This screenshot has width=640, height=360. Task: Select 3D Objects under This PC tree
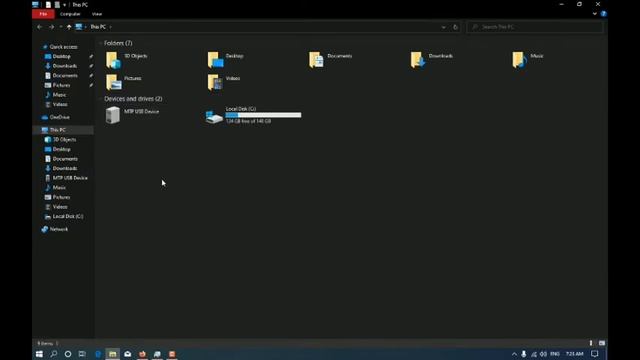(x=64, y=140)
